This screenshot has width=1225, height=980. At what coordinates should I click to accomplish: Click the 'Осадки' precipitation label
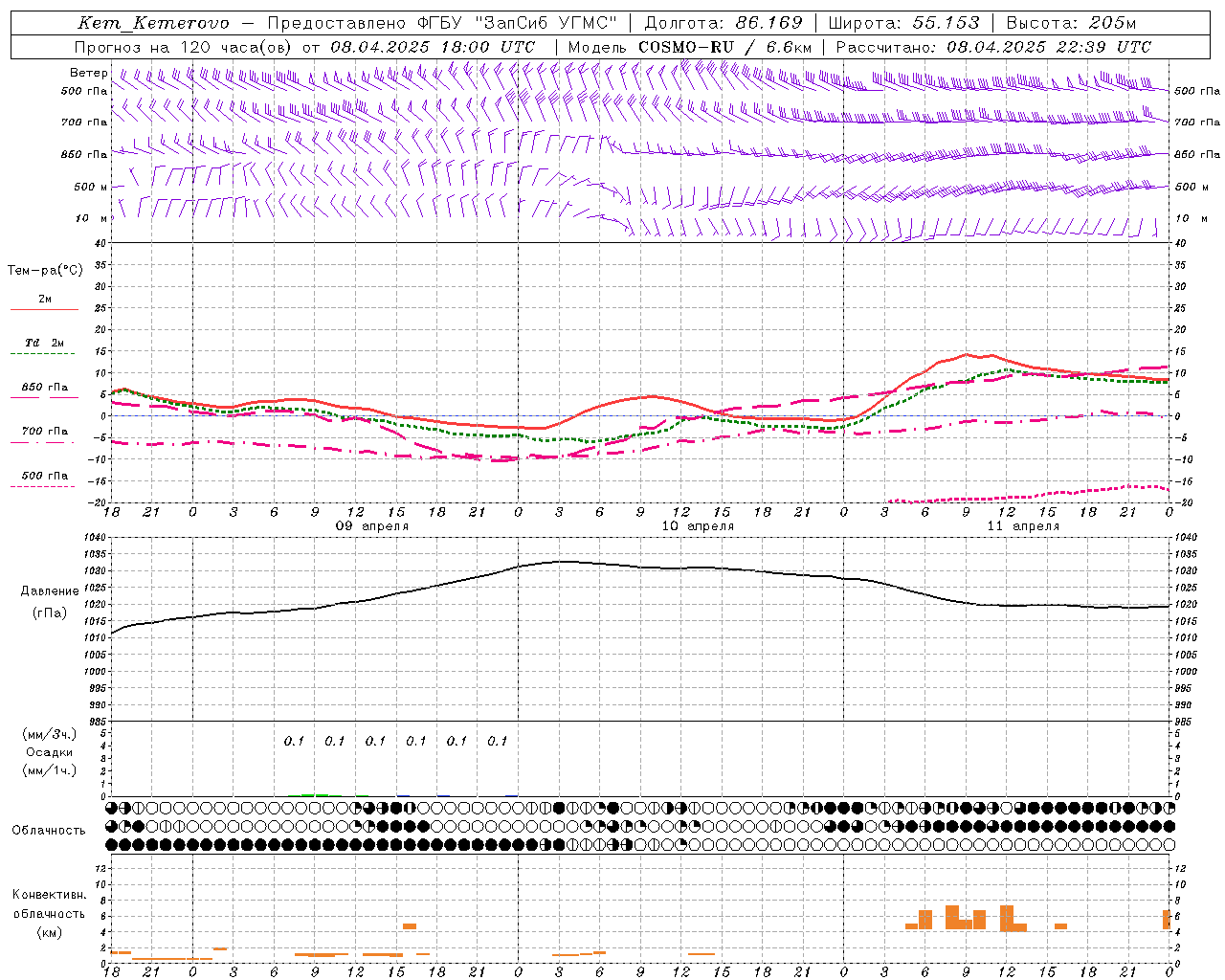tap(50, 752)
